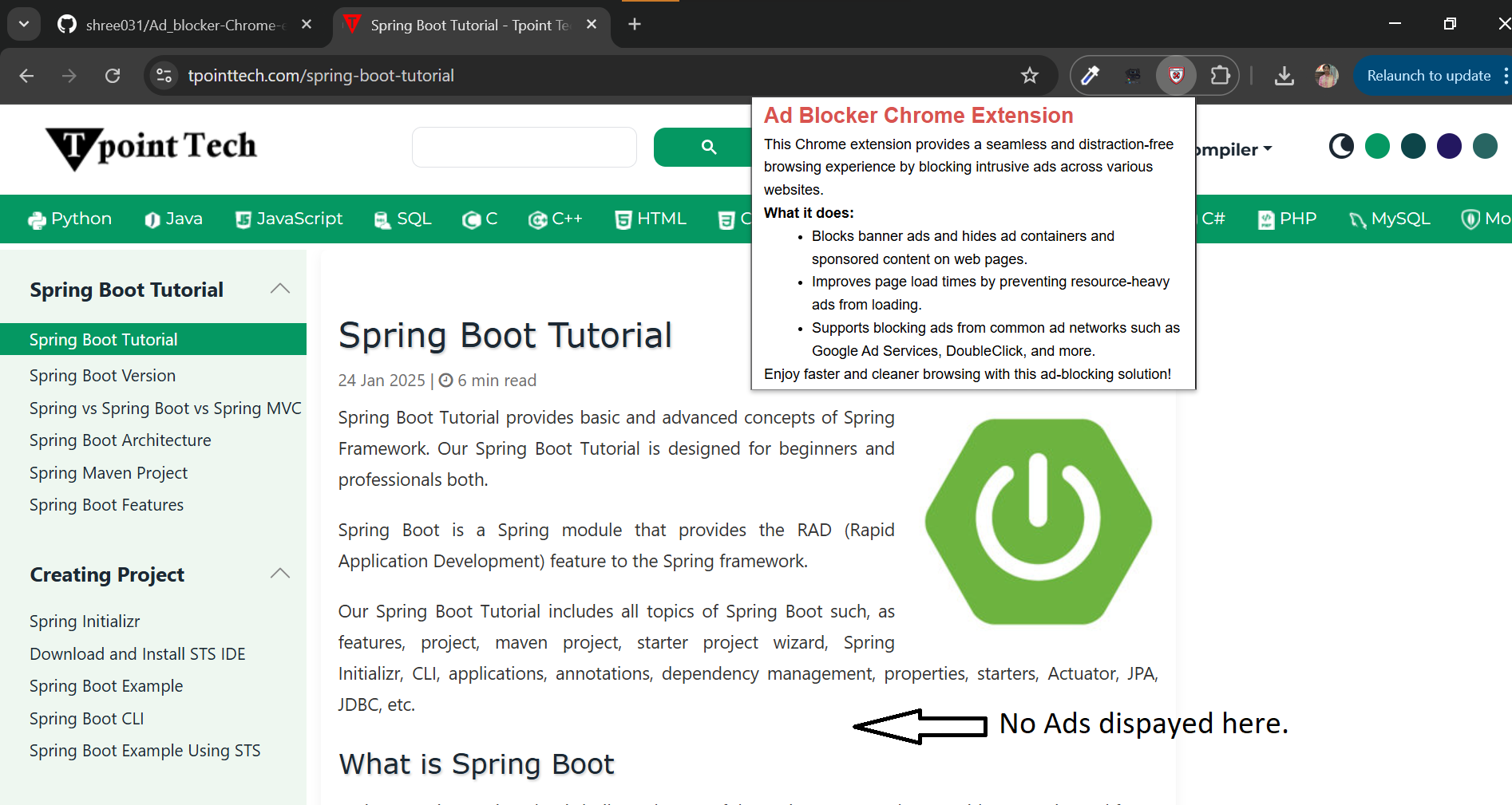Screen dimensions: 1512x805
Task: Open the Python tutorials menu item
Action: coord(70,219)
